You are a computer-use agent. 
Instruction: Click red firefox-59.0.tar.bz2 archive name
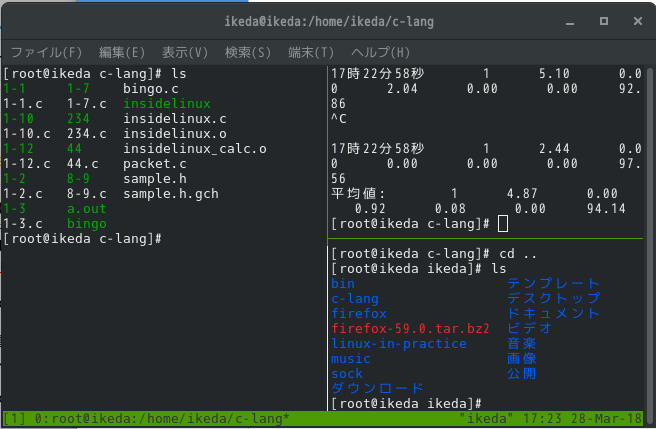[x=410, y=329]
